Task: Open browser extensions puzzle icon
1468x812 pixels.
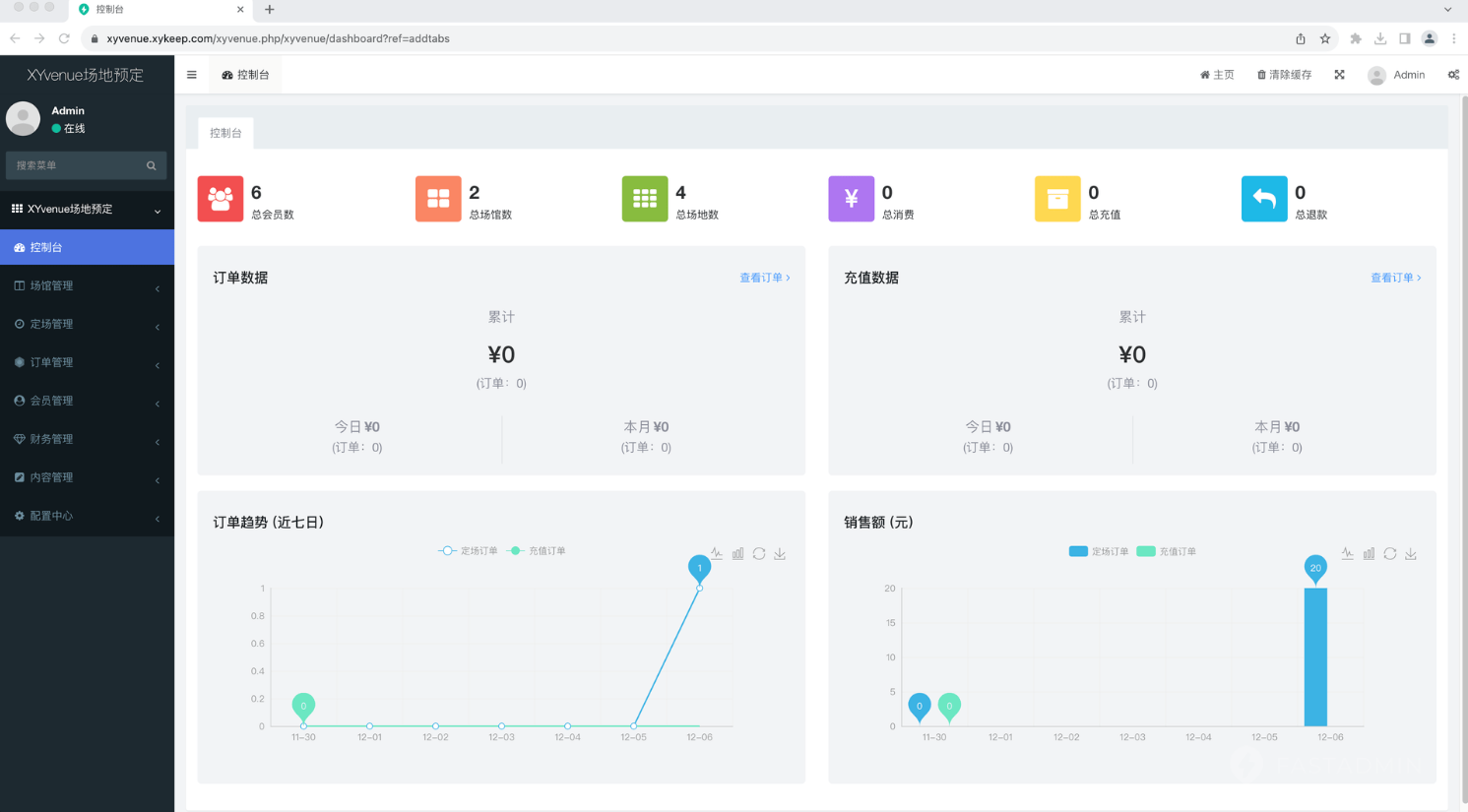Action: 1356,38
